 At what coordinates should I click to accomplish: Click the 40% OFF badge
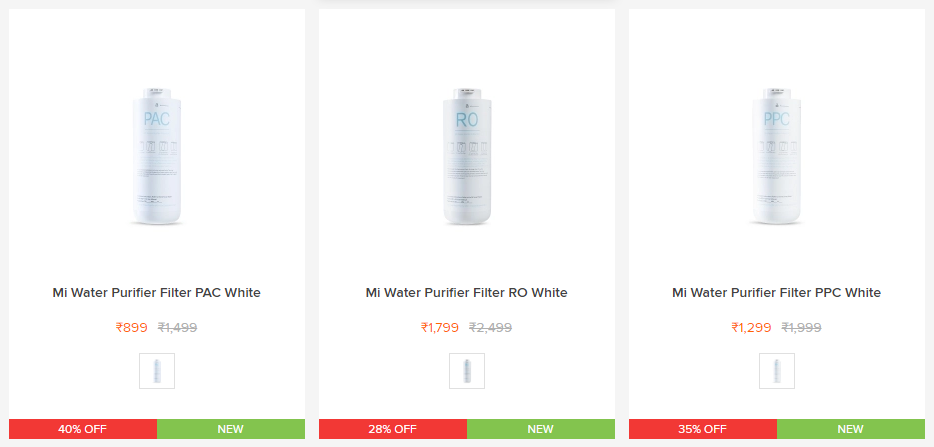83,429
